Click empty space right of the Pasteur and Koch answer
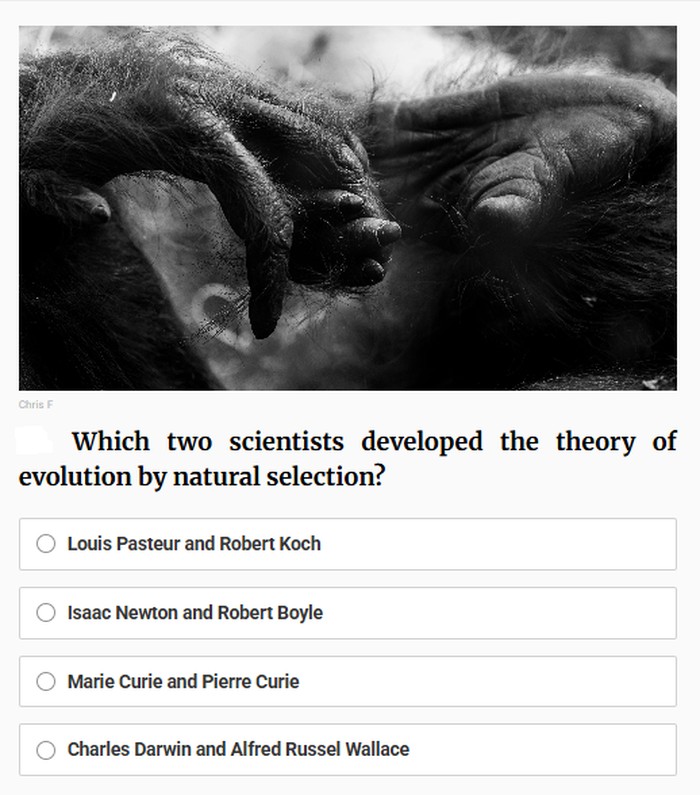 [x=520, y=544]
